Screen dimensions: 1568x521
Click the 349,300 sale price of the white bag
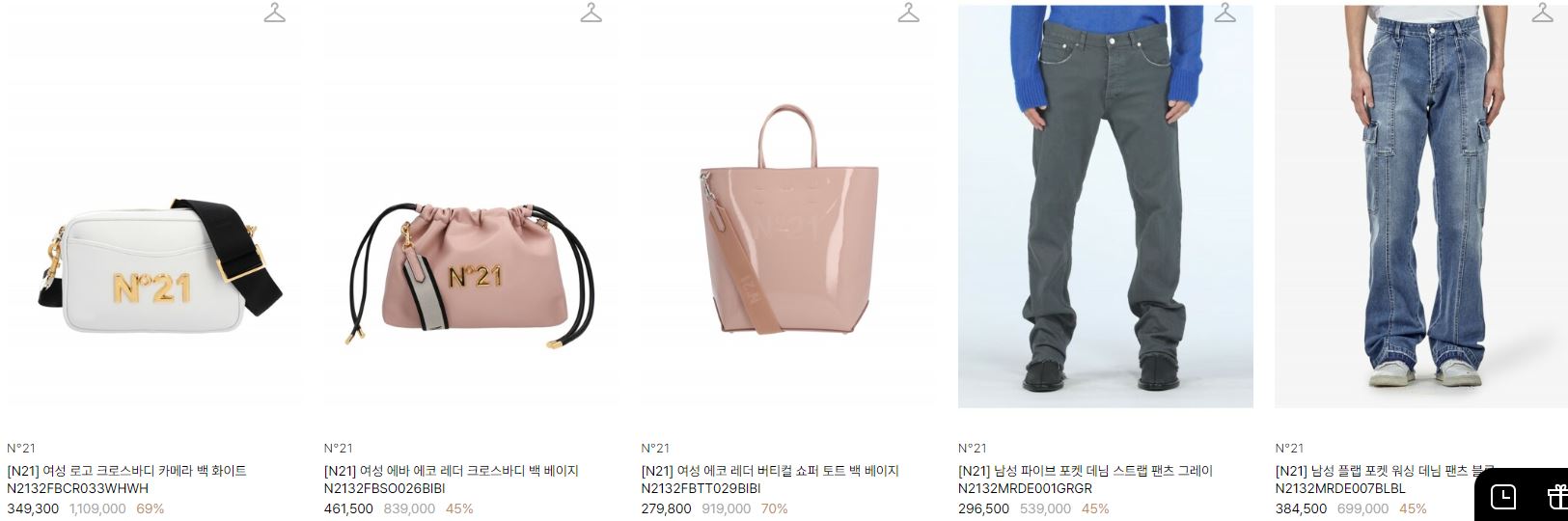click(x=33, y=508)
